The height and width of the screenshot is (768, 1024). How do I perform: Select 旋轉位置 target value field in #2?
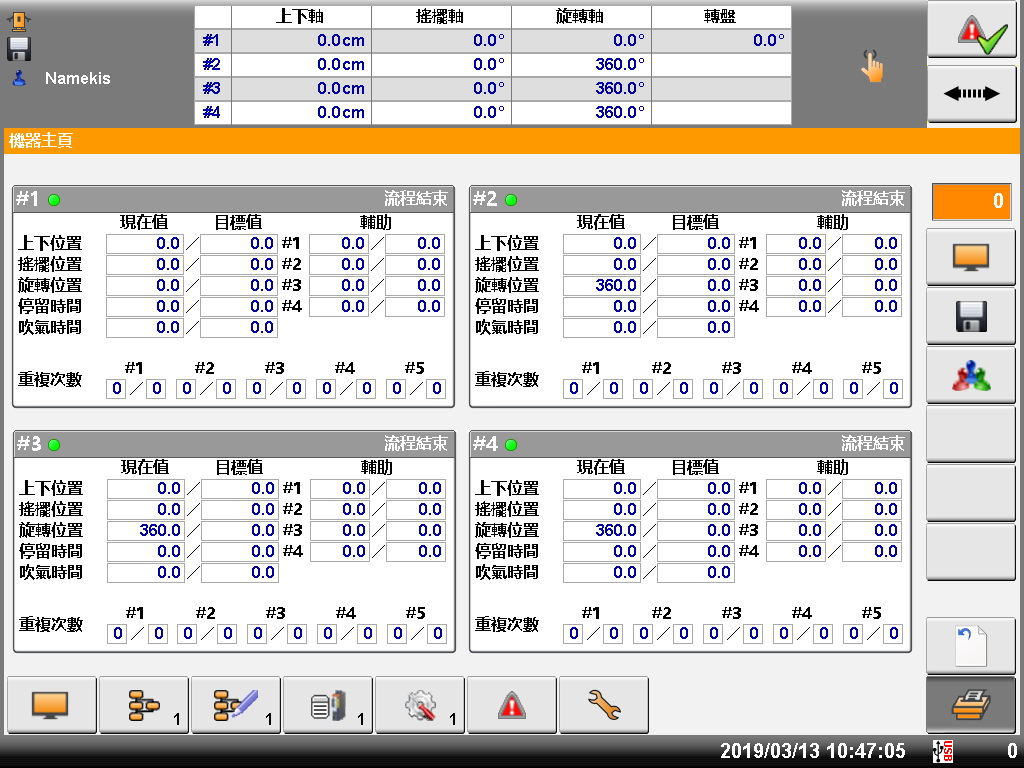(695, 285)
